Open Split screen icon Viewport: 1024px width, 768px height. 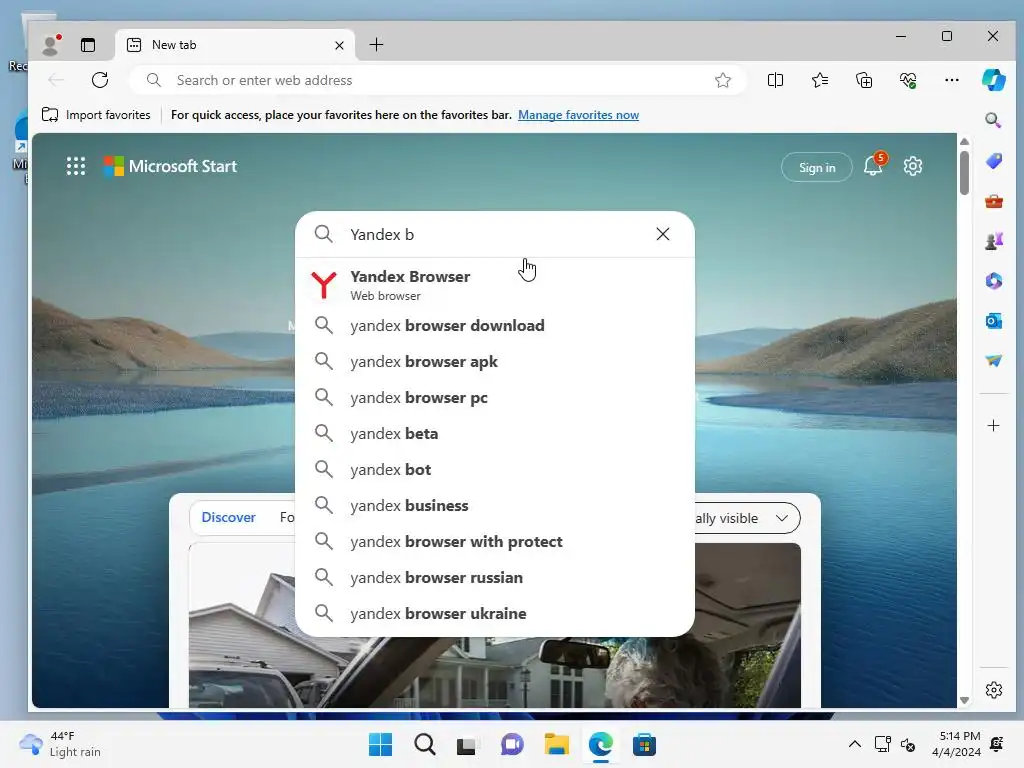click(x=775, y=80)
